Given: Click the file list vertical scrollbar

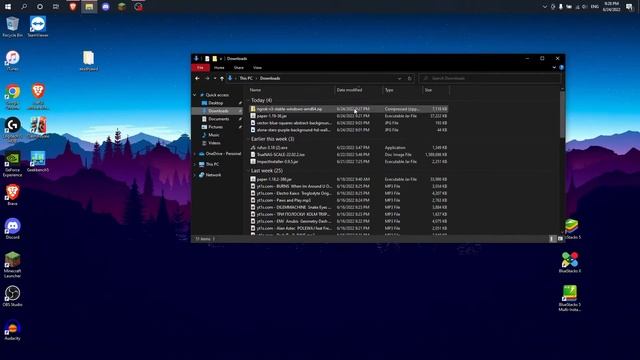Looking at the screenshot, I should coord(562,114).
